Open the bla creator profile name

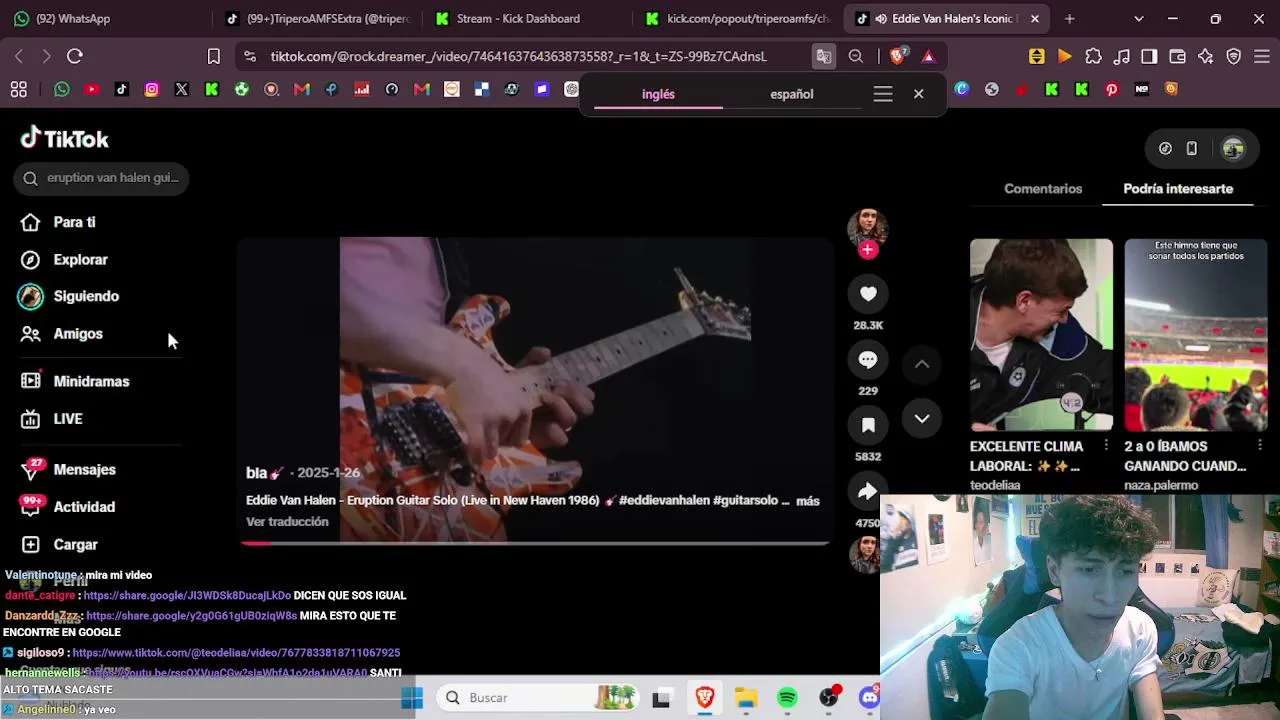pos(256,473)
